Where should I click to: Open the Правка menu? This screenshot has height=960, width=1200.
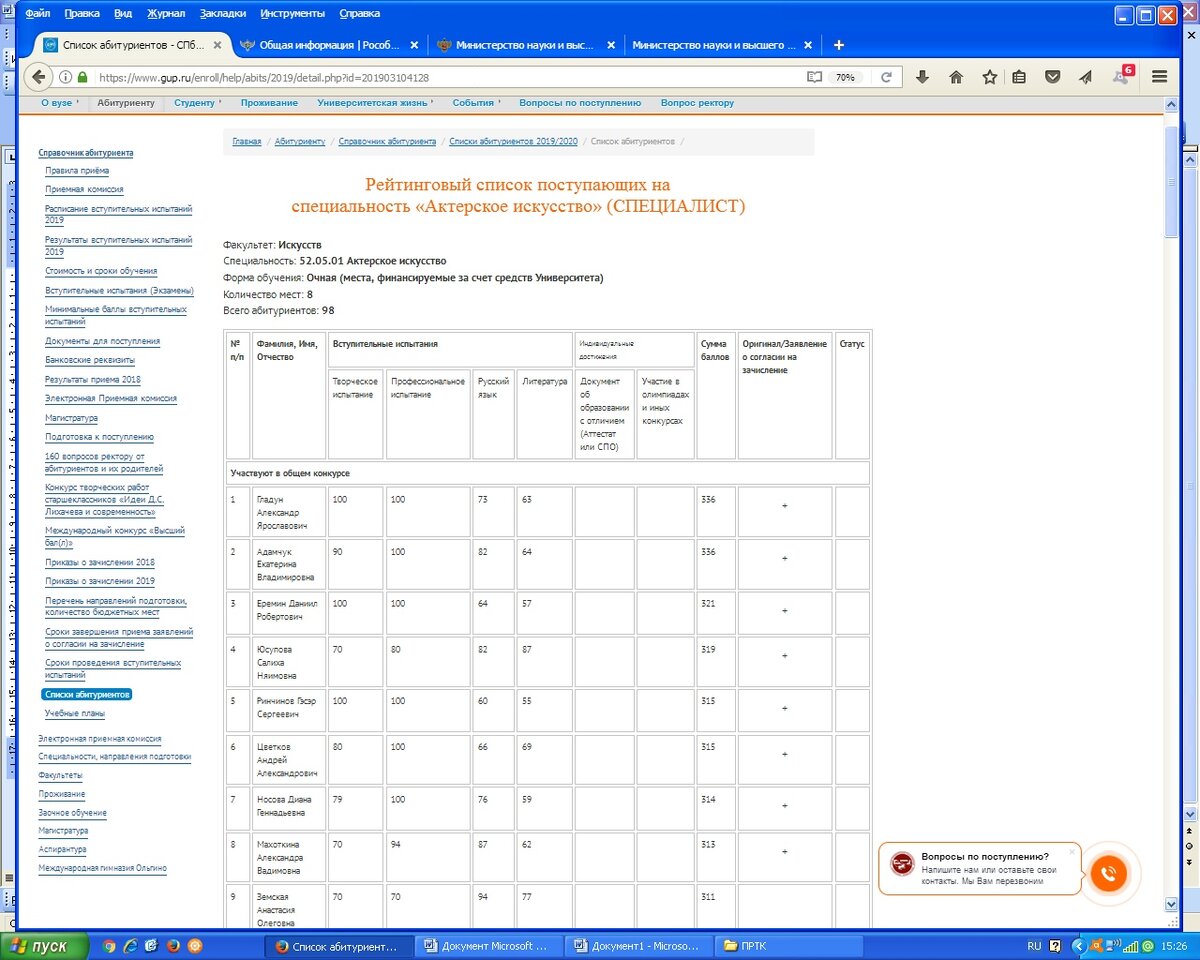coord(82,14)
